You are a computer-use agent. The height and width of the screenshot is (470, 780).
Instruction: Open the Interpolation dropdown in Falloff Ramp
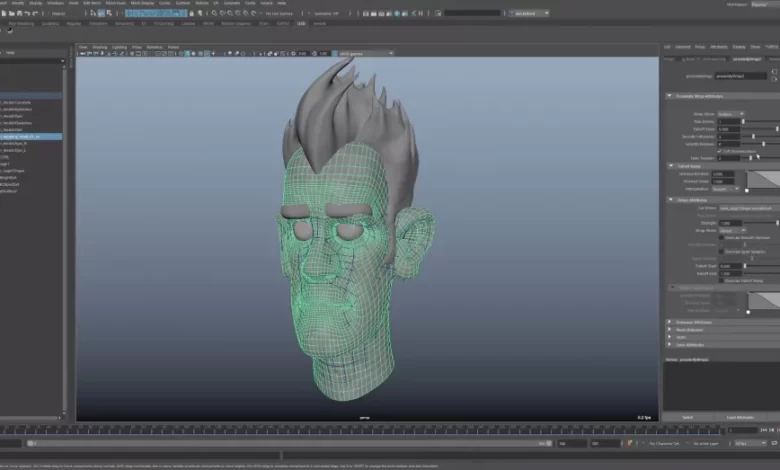tap(728, 188)
